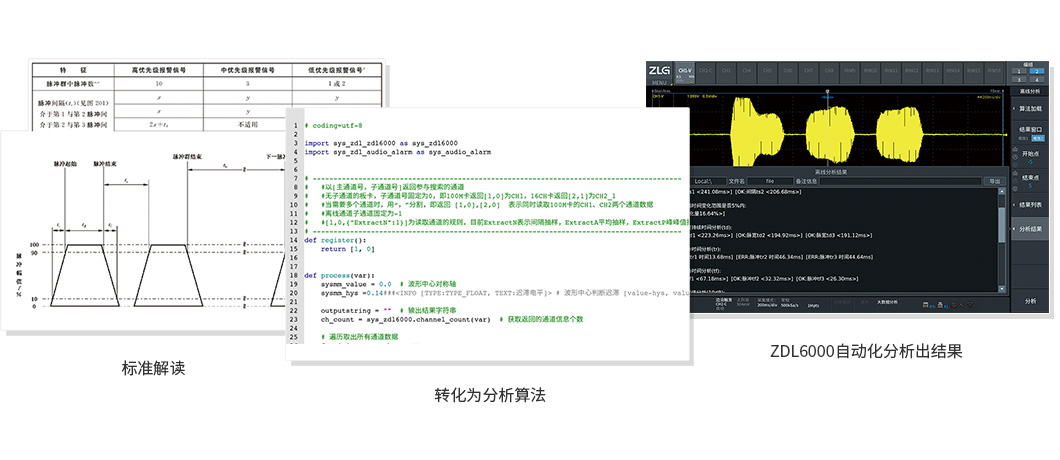
Task: Select the CH4 channel tab
Action: pyautogui.click(x=746, y=73)
